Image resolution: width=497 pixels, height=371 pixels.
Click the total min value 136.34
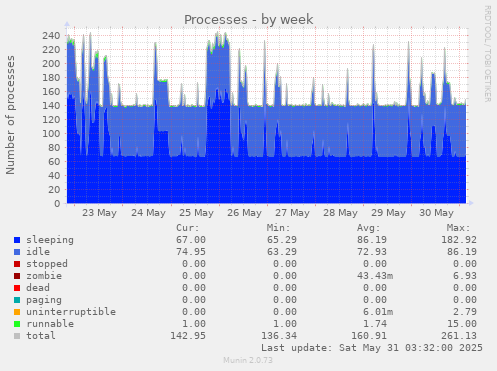(x=279, y=336)
